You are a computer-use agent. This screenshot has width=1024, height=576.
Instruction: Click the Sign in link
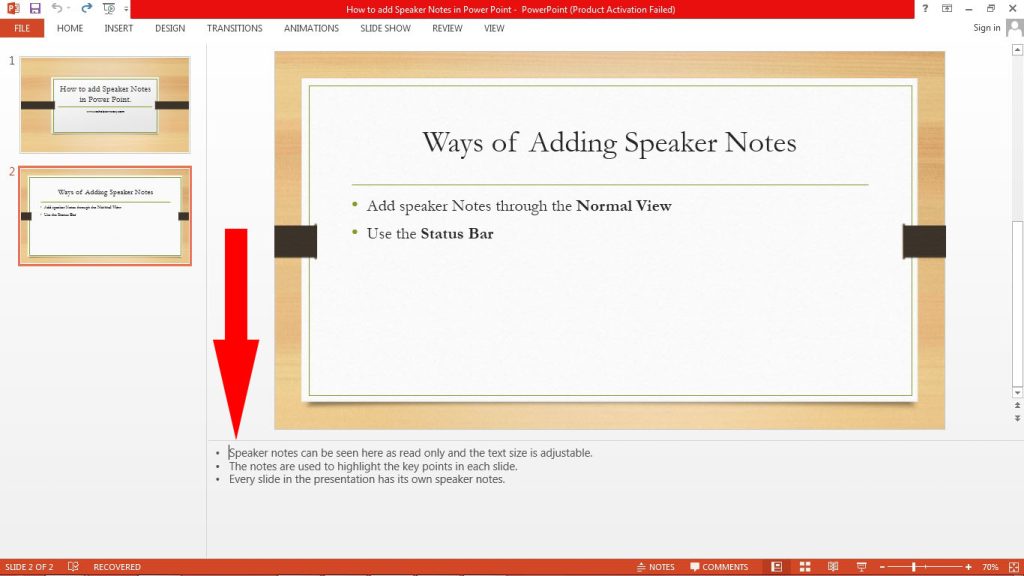tap(985, 28)
